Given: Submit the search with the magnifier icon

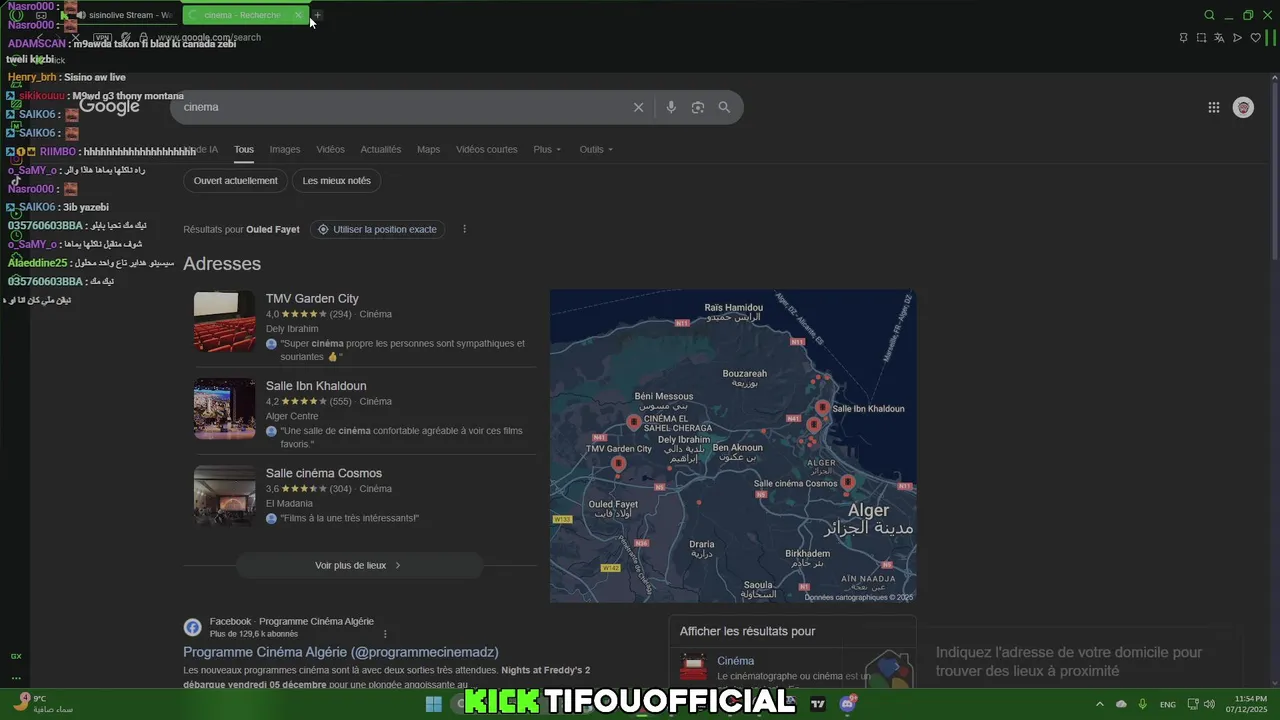Looking at the screenshot, I should (724, 107).
